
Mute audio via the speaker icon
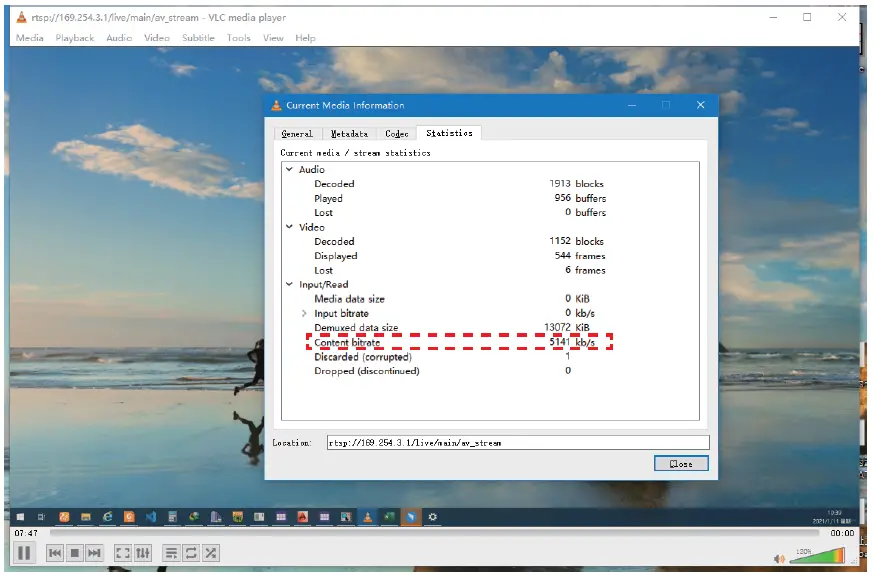click(x=779, y=558)
